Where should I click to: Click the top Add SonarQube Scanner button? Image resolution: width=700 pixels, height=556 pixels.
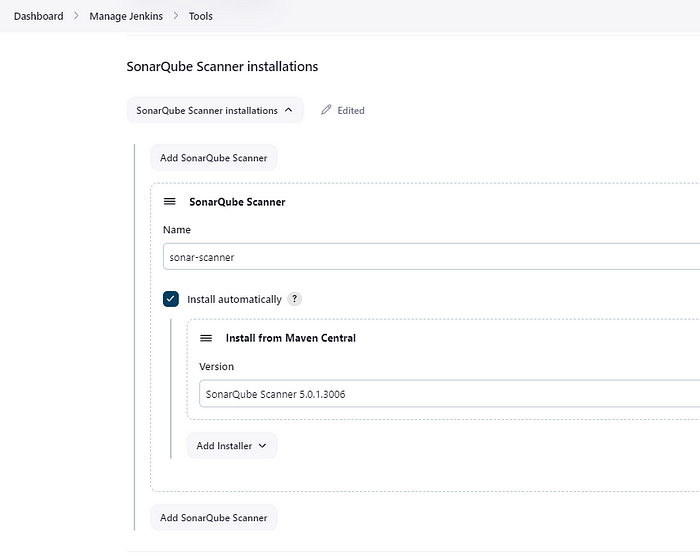pos(214,158)
